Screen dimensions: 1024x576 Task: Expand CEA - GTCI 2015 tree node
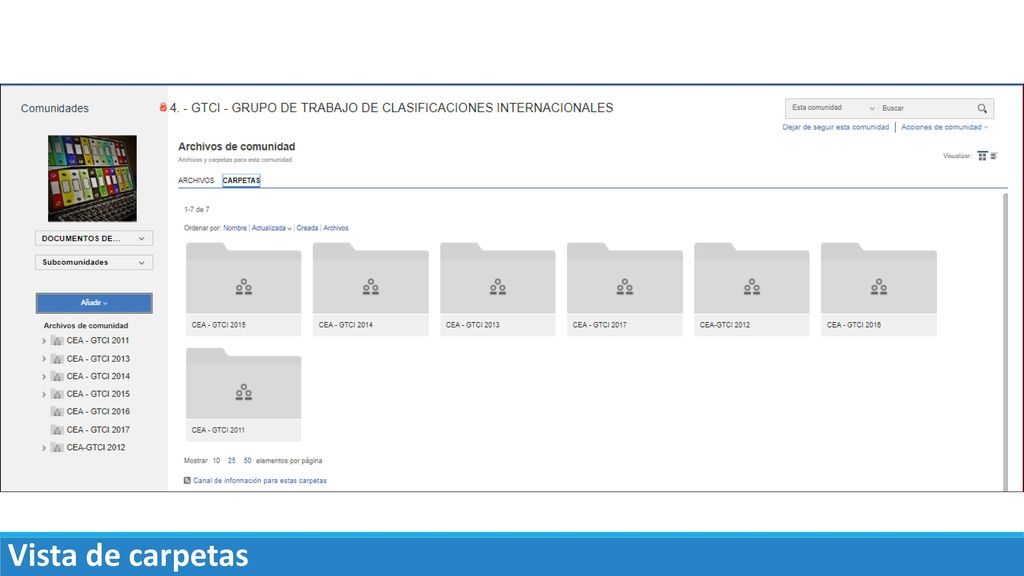tap(44, 394)
